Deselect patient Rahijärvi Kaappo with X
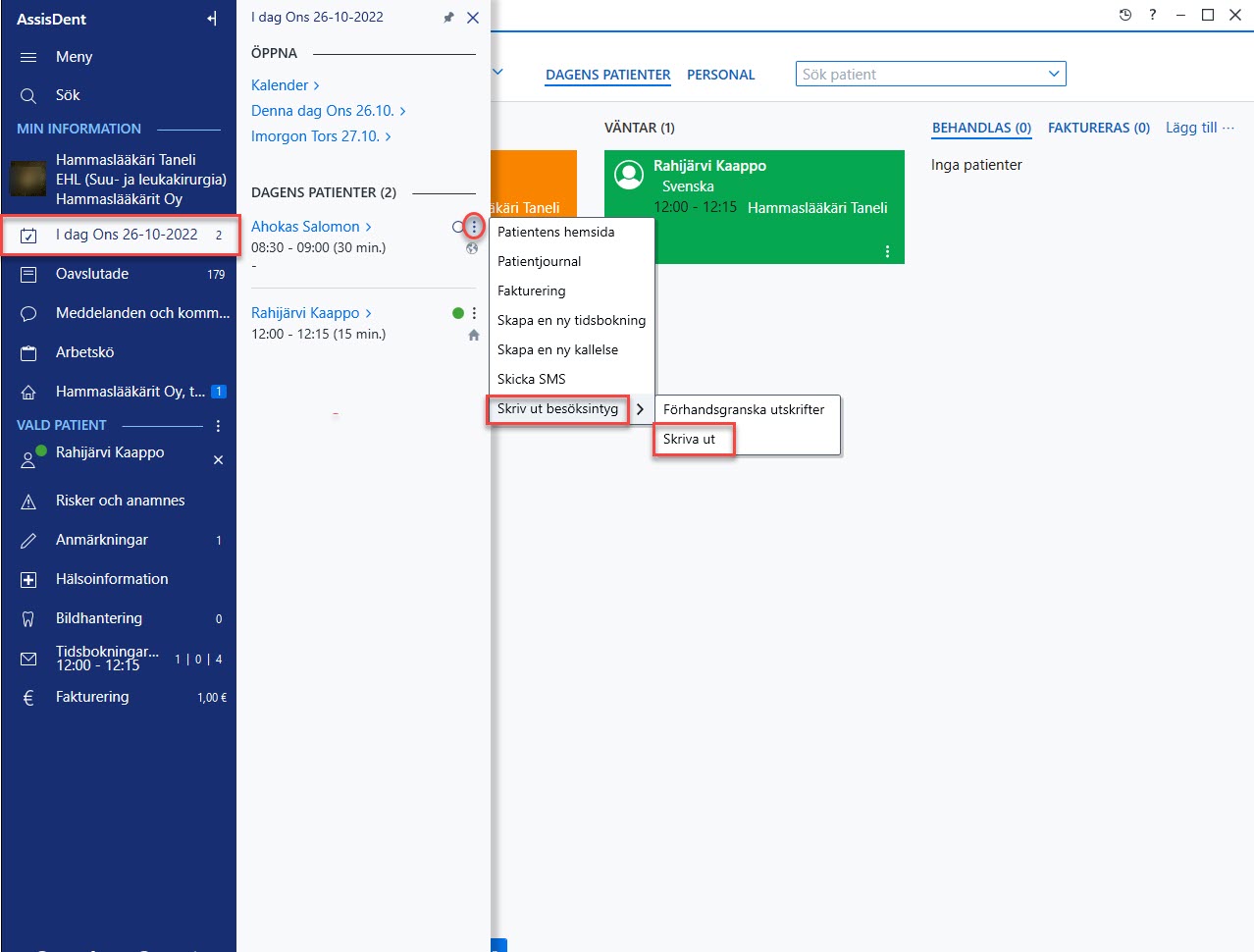1254x952 pixels. pos(218,459)
